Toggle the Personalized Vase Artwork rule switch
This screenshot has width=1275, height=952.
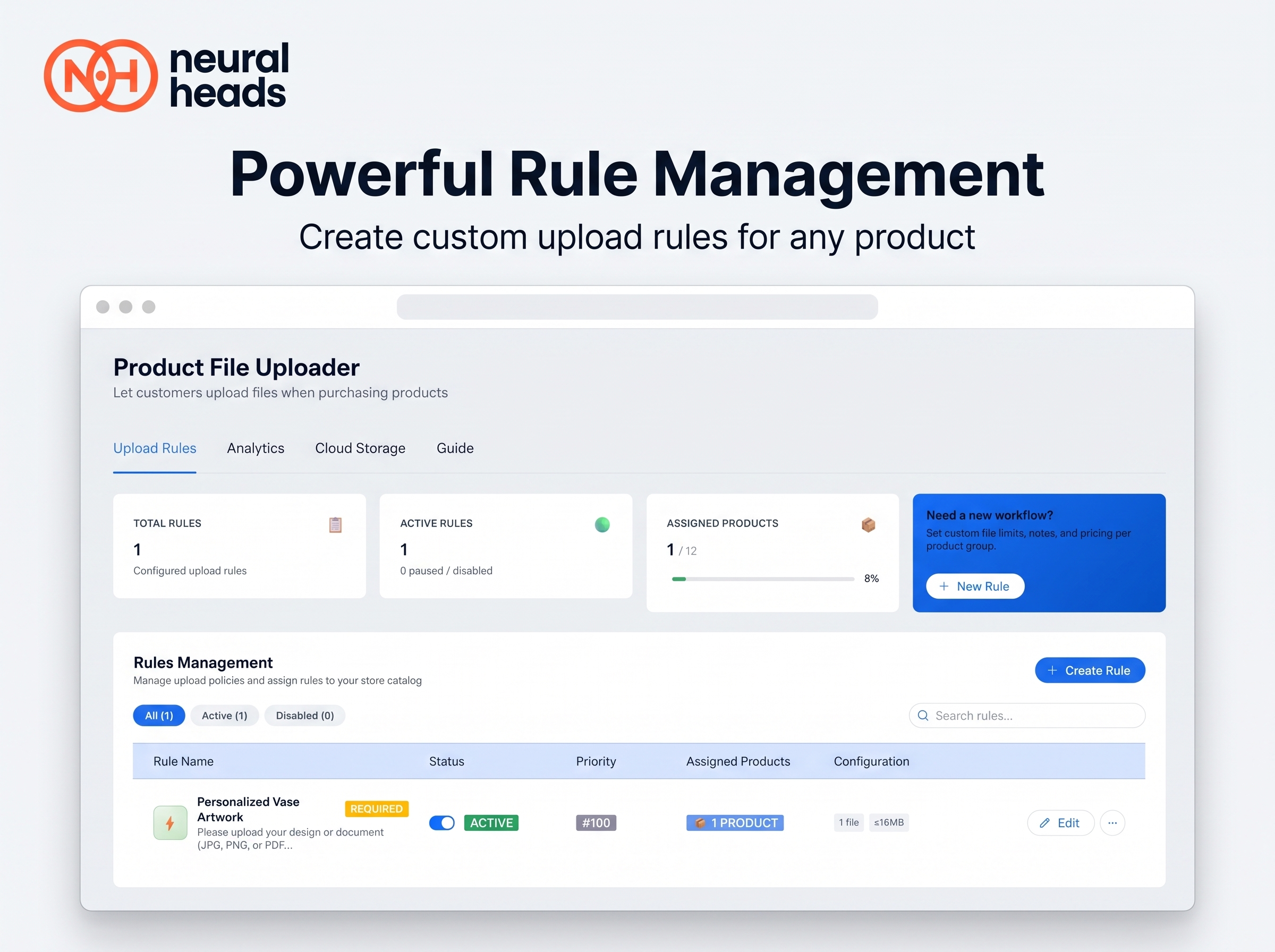click(442, 822)
